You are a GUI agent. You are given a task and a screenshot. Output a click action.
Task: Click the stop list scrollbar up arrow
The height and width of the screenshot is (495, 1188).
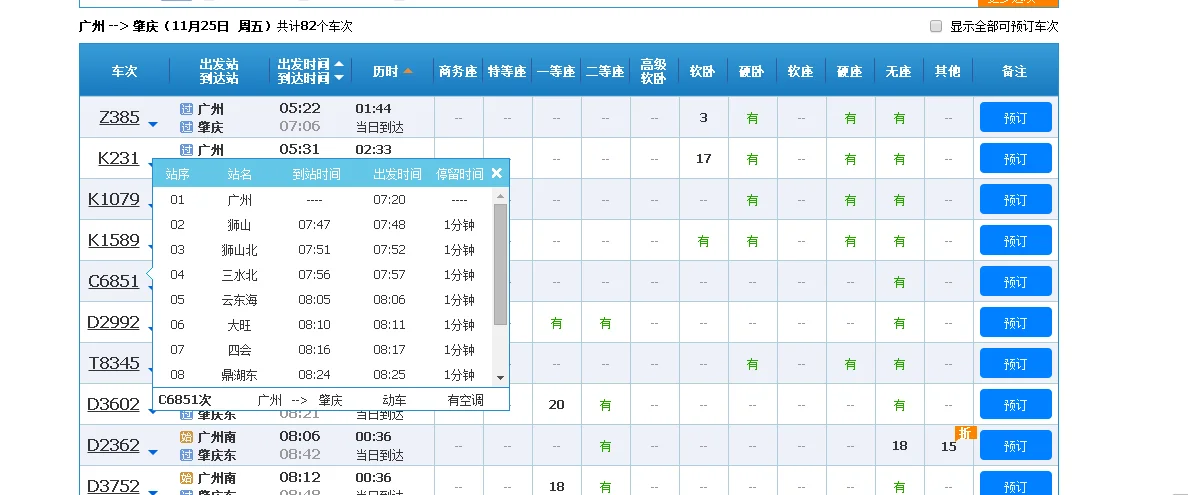pos(500,196)
